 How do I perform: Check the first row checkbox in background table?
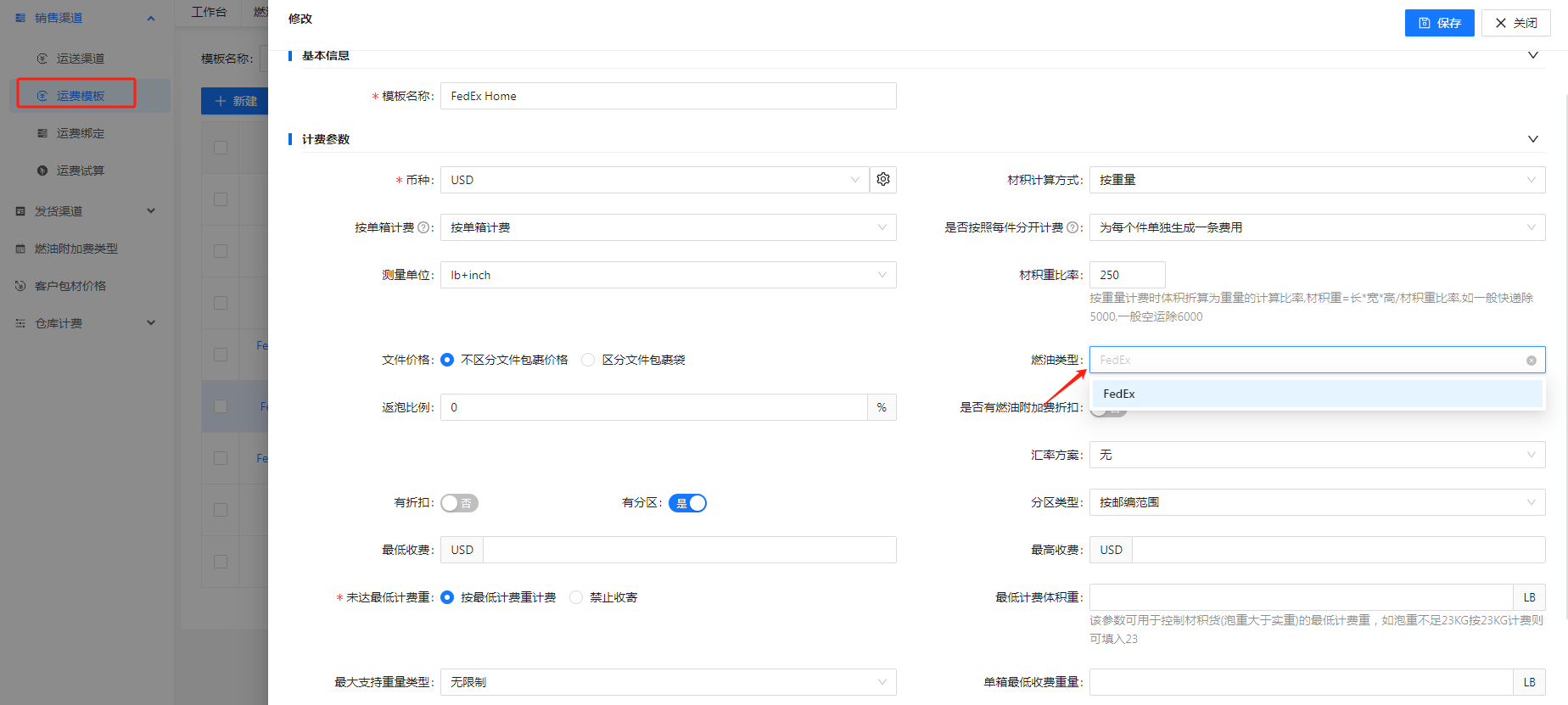tap(221, 199)
